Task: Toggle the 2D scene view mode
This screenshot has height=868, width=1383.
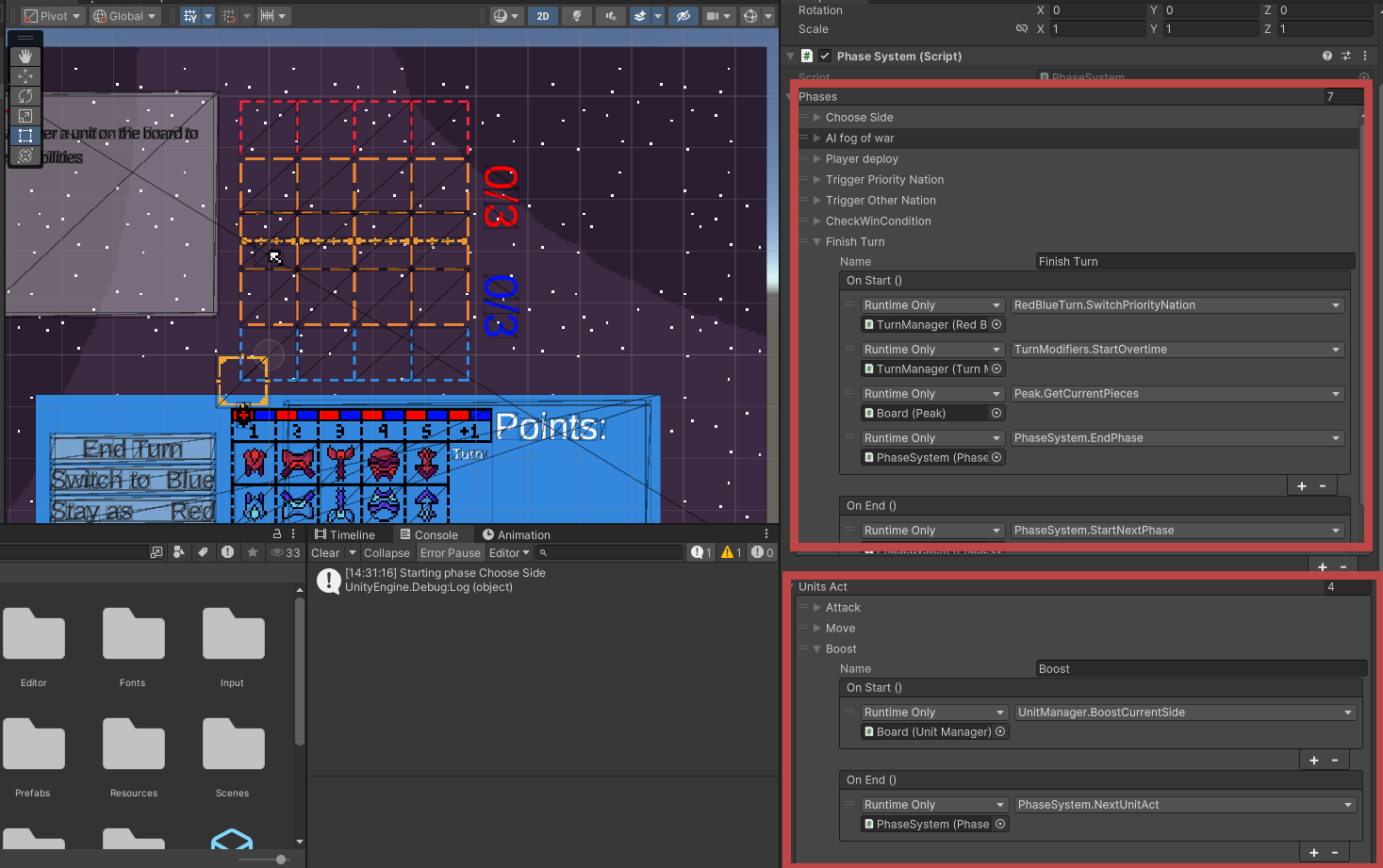Action: pos(543,16)
